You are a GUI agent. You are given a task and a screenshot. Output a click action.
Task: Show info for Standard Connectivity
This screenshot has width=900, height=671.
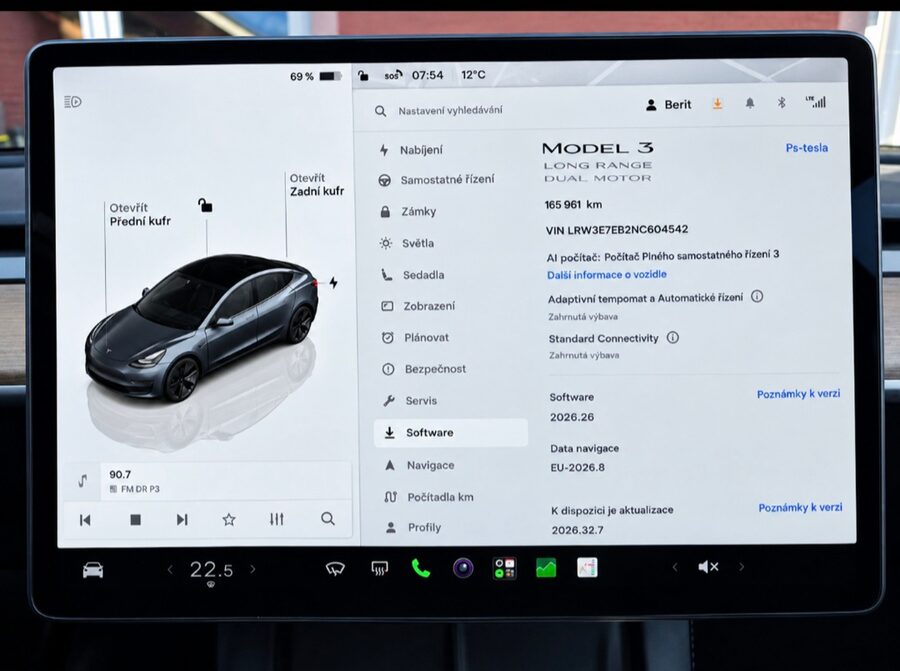tap(673, 338)
